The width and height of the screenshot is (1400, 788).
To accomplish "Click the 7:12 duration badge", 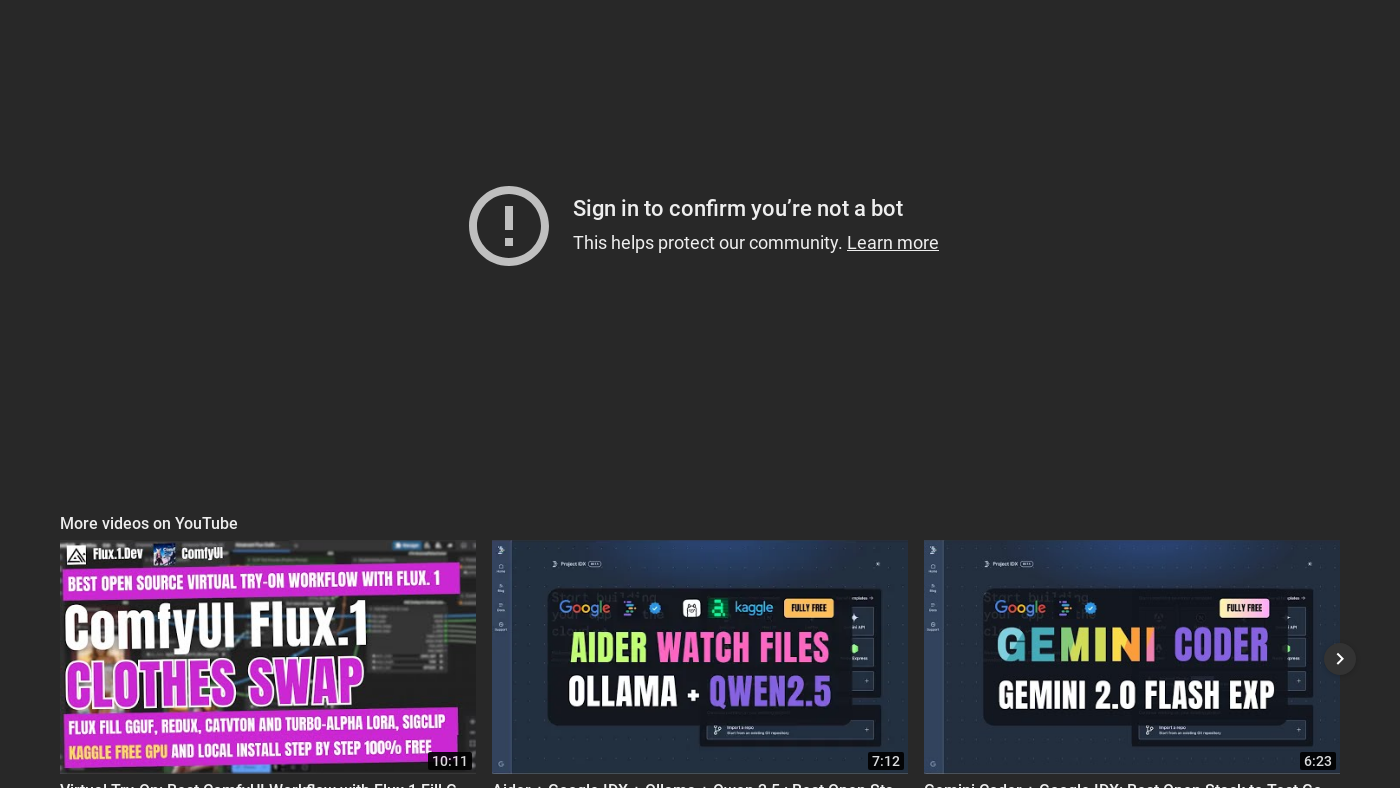I will [x=886, y=761].
